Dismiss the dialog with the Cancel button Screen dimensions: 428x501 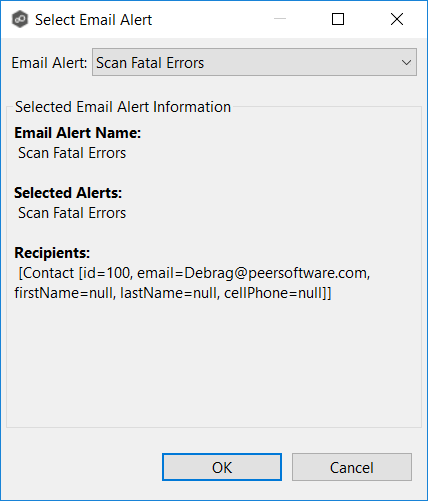coord(352,467)
